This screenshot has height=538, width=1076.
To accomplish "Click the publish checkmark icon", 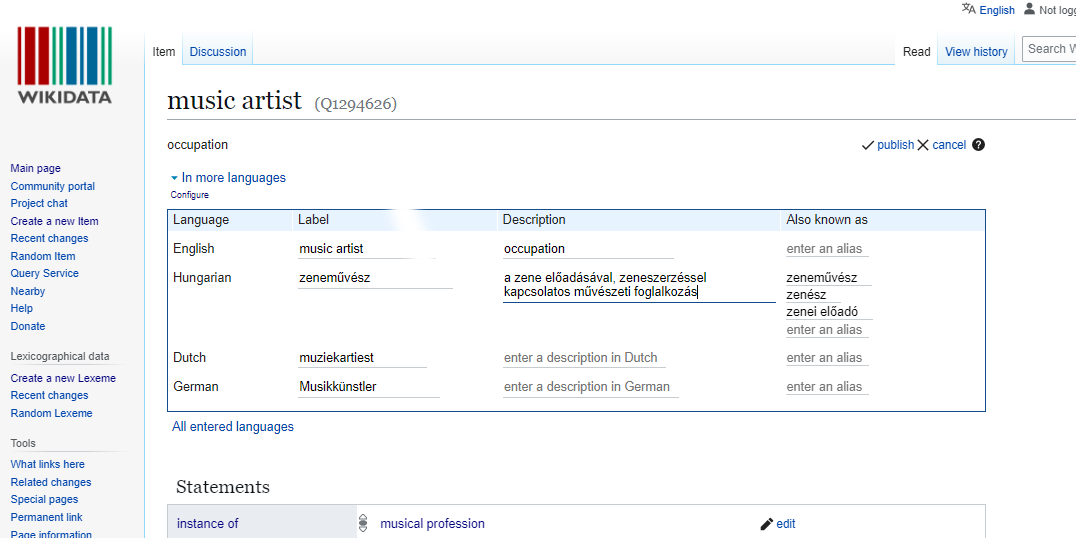I will [x=868, y=145].
